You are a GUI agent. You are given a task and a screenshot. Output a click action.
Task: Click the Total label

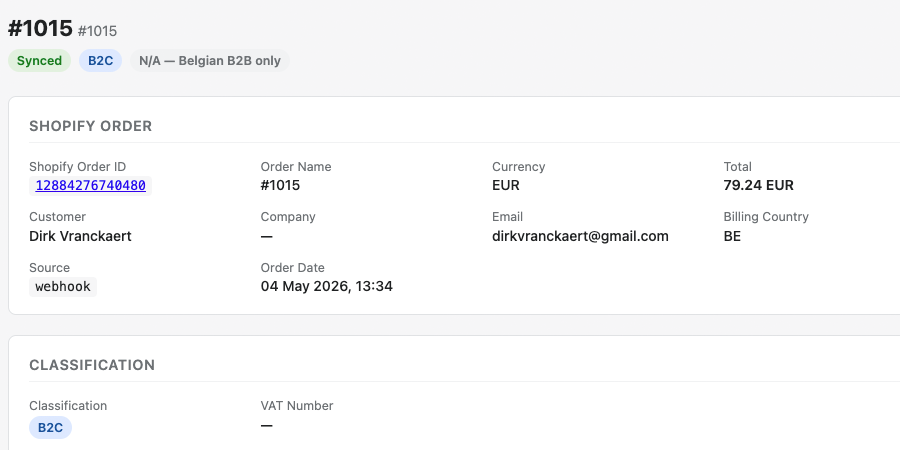(737, 166)
